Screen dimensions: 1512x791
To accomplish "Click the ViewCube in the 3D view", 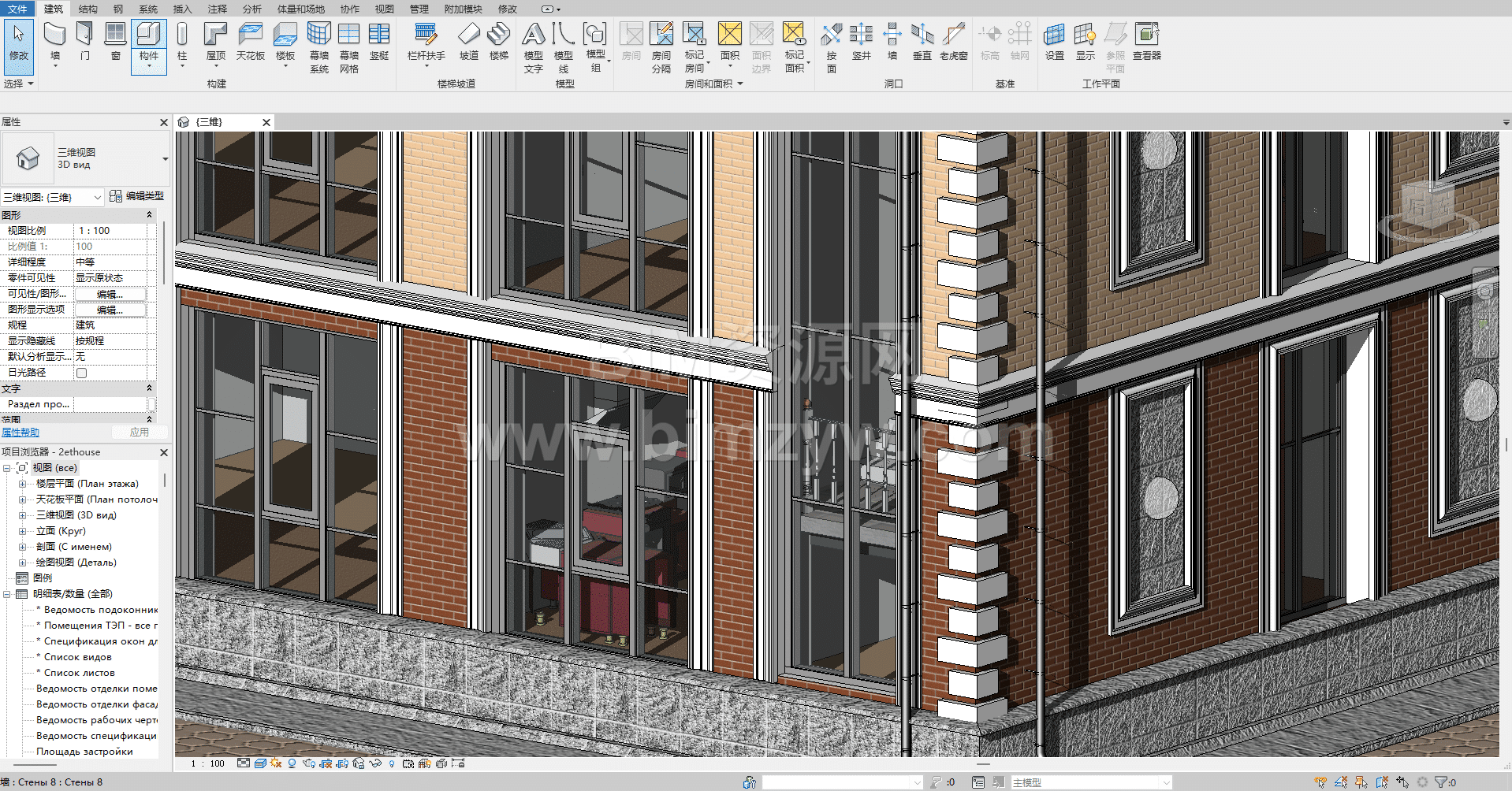I will pos(1429,207).
